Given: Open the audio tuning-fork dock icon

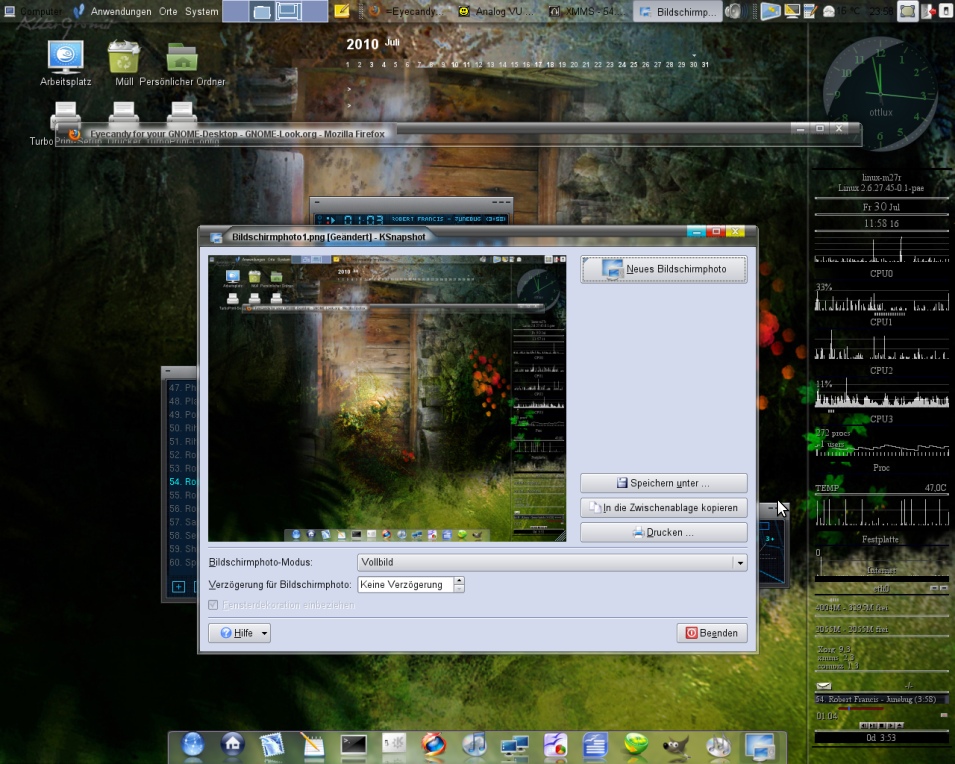Looking at the screenshot, I should (x=718, y=745).
